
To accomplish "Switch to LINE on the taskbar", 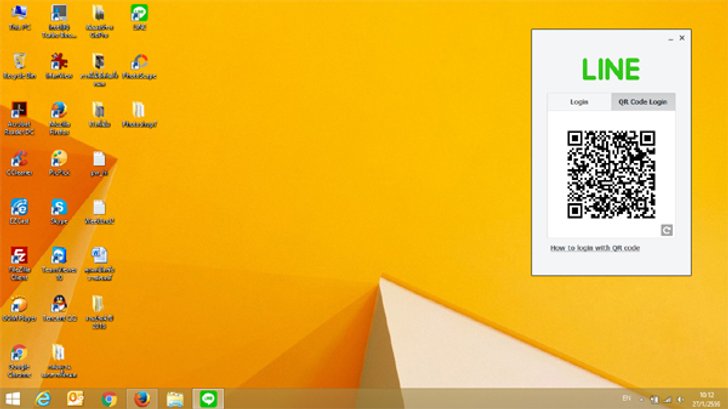I will point(208,399).
